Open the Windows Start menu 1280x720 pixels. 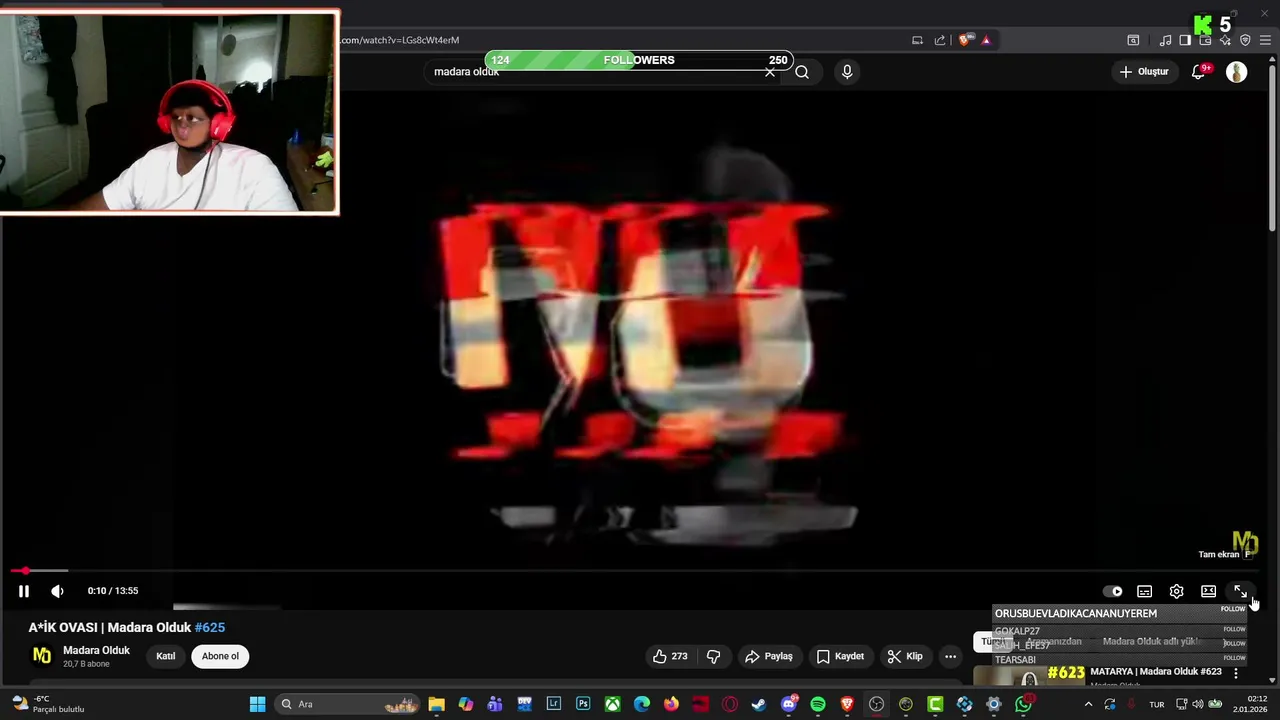[x=257, y=704]
